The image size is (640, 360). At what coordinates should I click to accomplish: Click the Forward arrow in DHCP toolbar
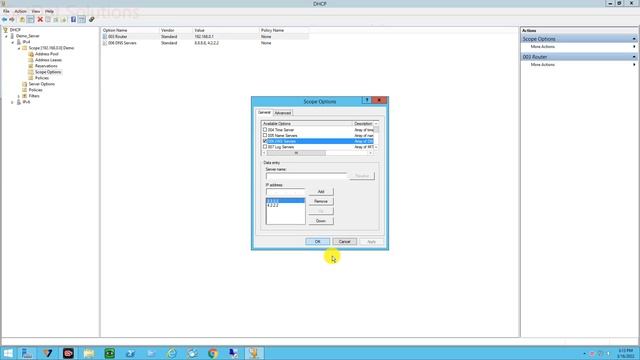click(12, 20)
